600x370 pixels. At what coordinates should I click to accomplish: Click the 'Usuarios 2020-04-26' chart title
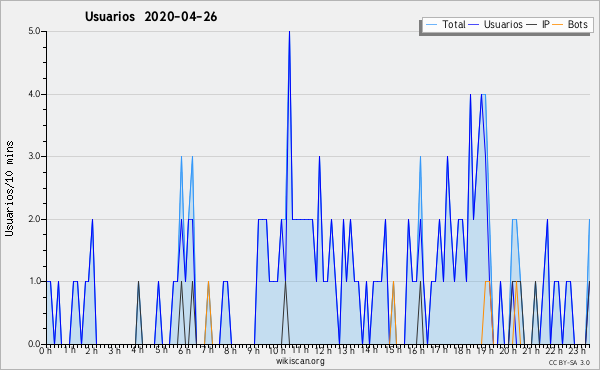pos(151,17)
